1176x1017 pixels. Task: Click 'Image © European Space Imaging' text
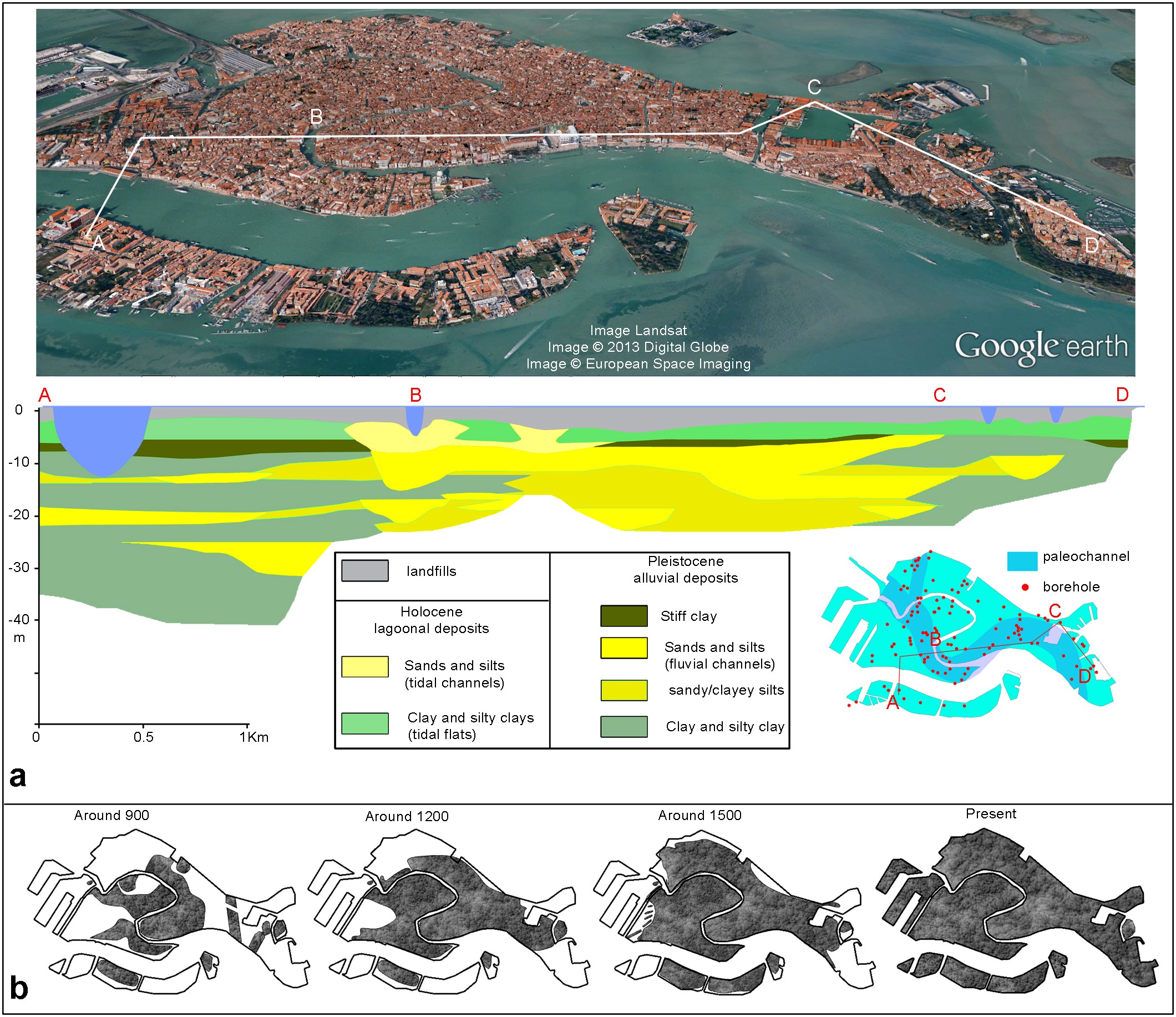(638, 364)
